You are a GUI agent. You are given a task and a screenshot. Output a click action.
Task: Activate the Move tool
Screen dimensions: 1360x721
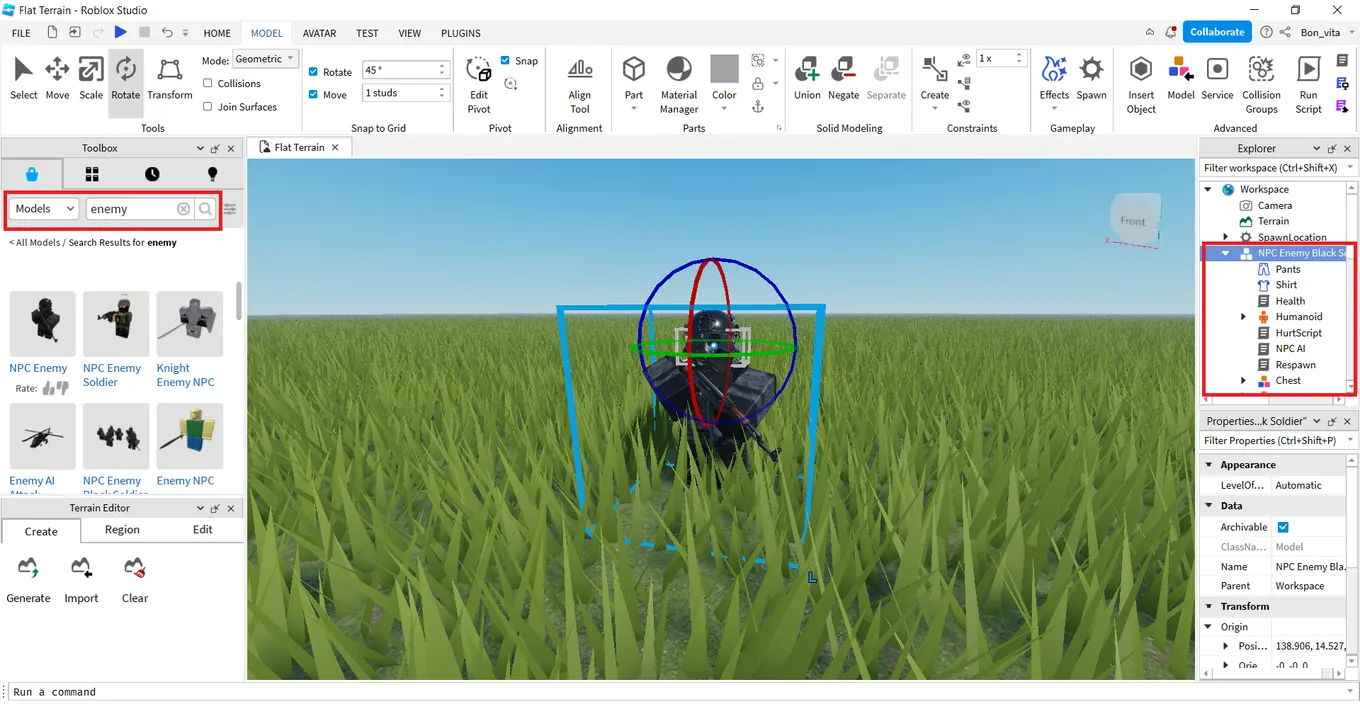(x=57, y=79)
